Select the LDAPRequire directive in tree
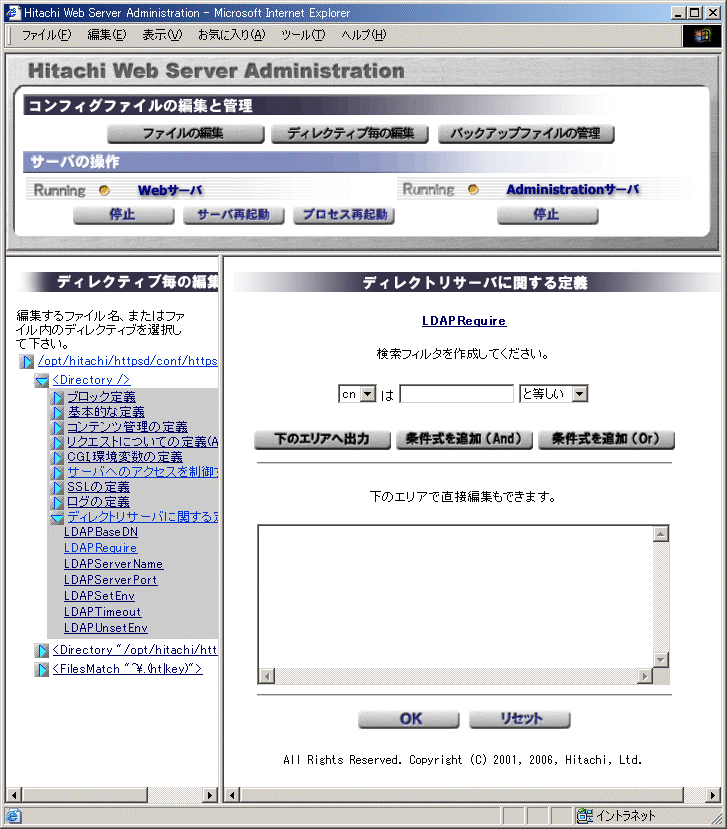 click(100, 548)
